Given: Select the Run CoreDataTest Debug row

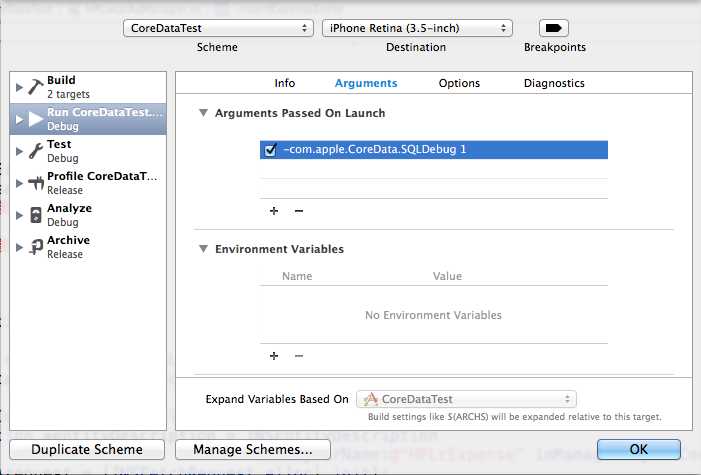Looking at the screenshot, I should pyautogui.click(x=88, y=119).
